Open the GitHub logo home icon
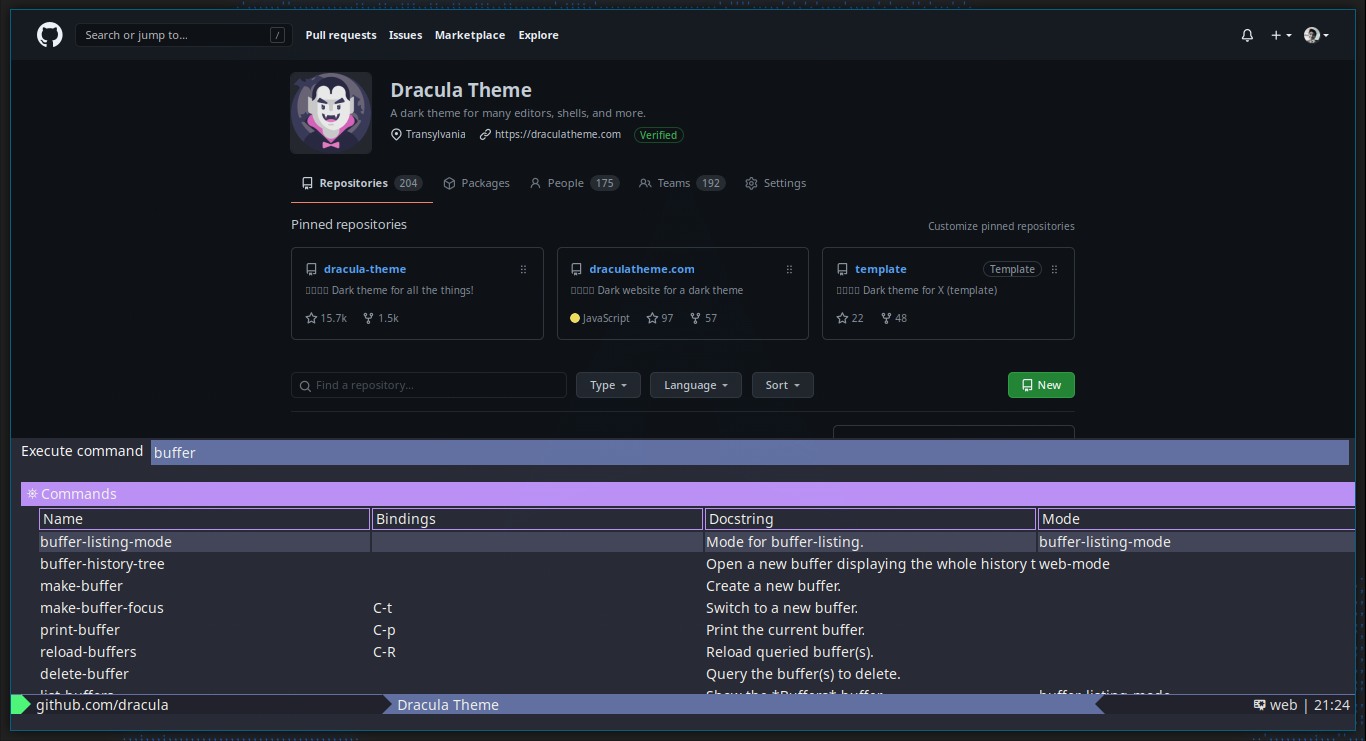The height and width of the screenshot is (741, 1366). tap(50, 35)
